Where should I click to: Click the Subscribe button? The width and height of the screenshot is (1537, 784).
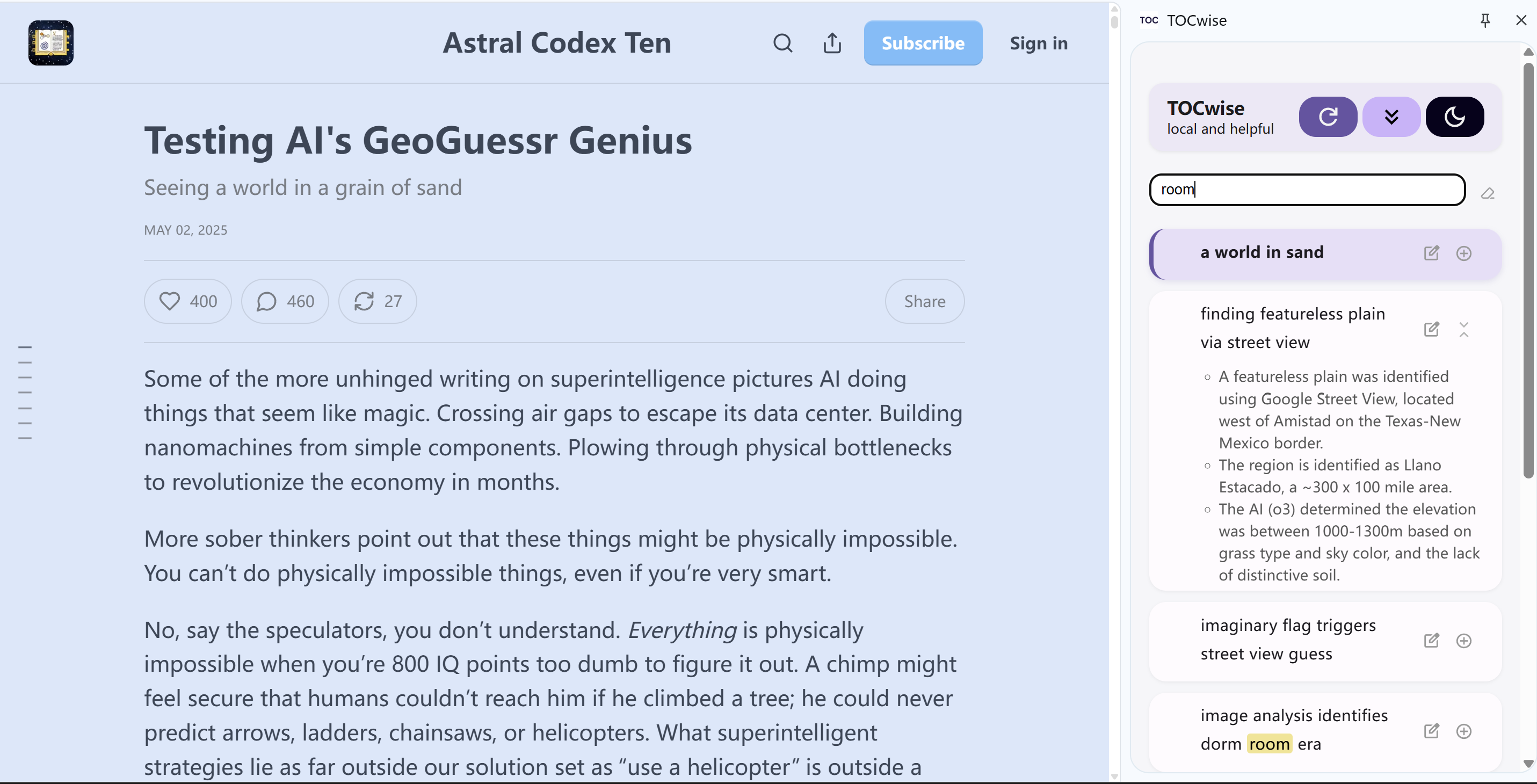[923, 43]
